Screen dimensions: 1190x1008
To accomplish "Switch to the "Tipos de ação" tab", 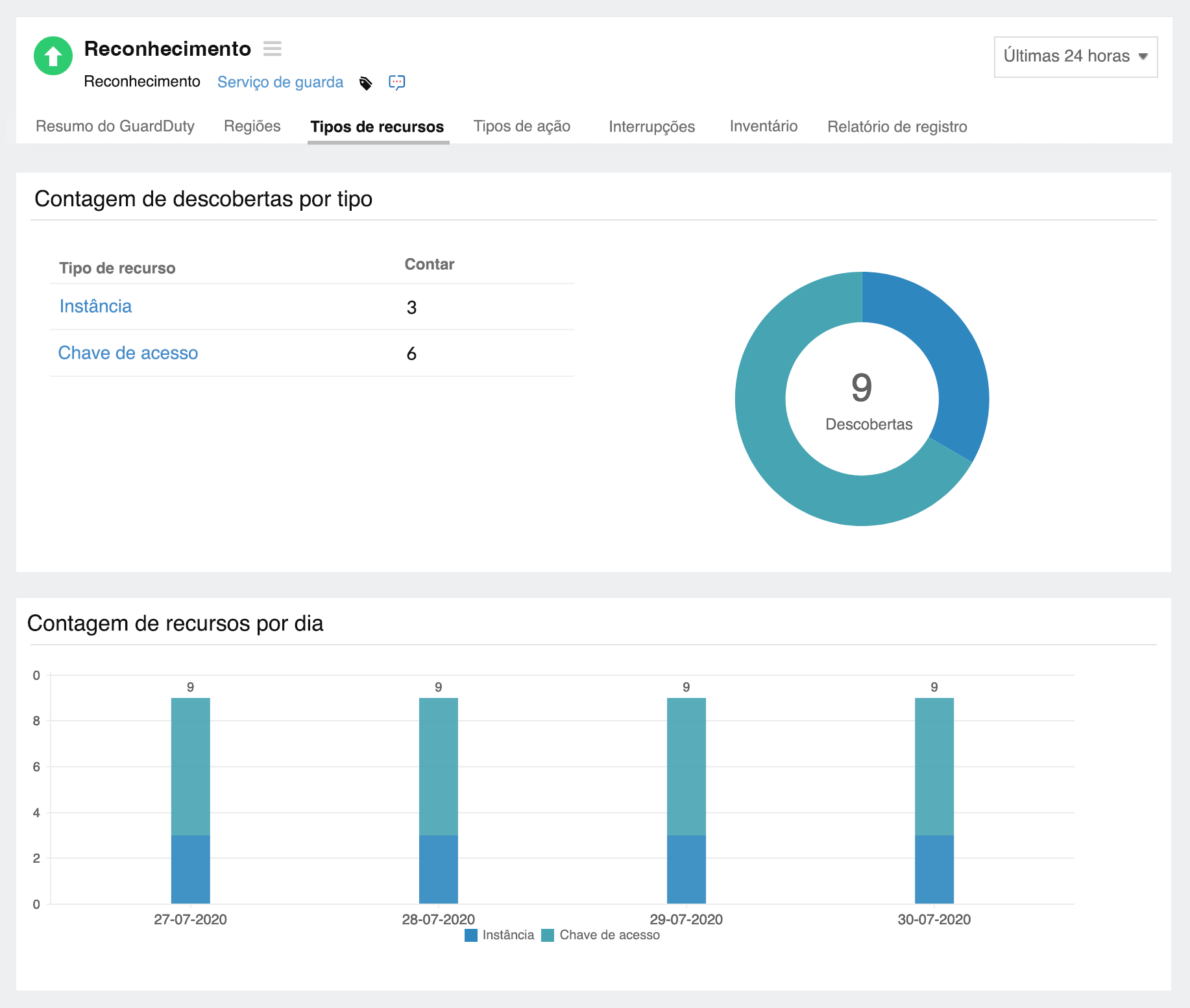I will [522, 126].
